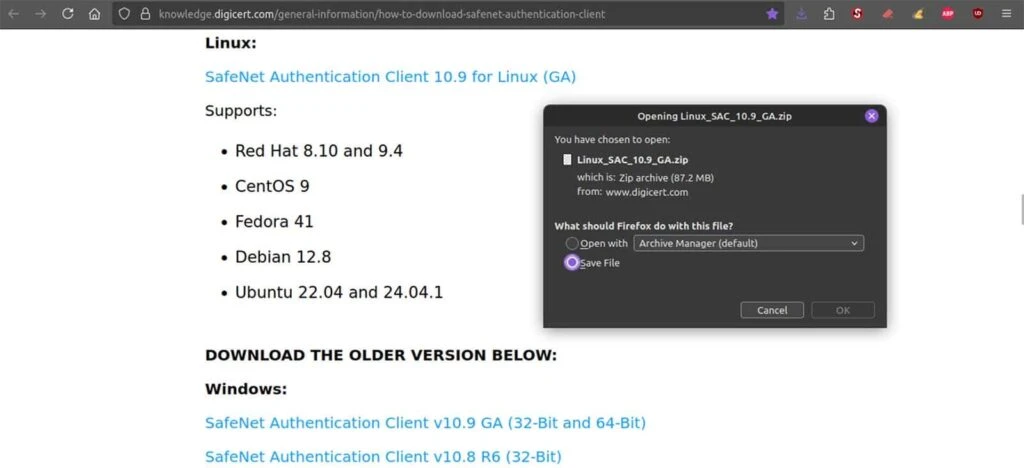Go back to the previous page
The image size is (1024, 468).
tap(13, 14)
